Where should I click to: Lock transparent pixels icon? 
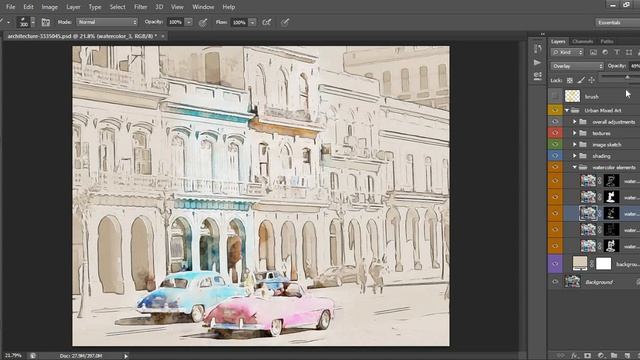click(570, 80)
